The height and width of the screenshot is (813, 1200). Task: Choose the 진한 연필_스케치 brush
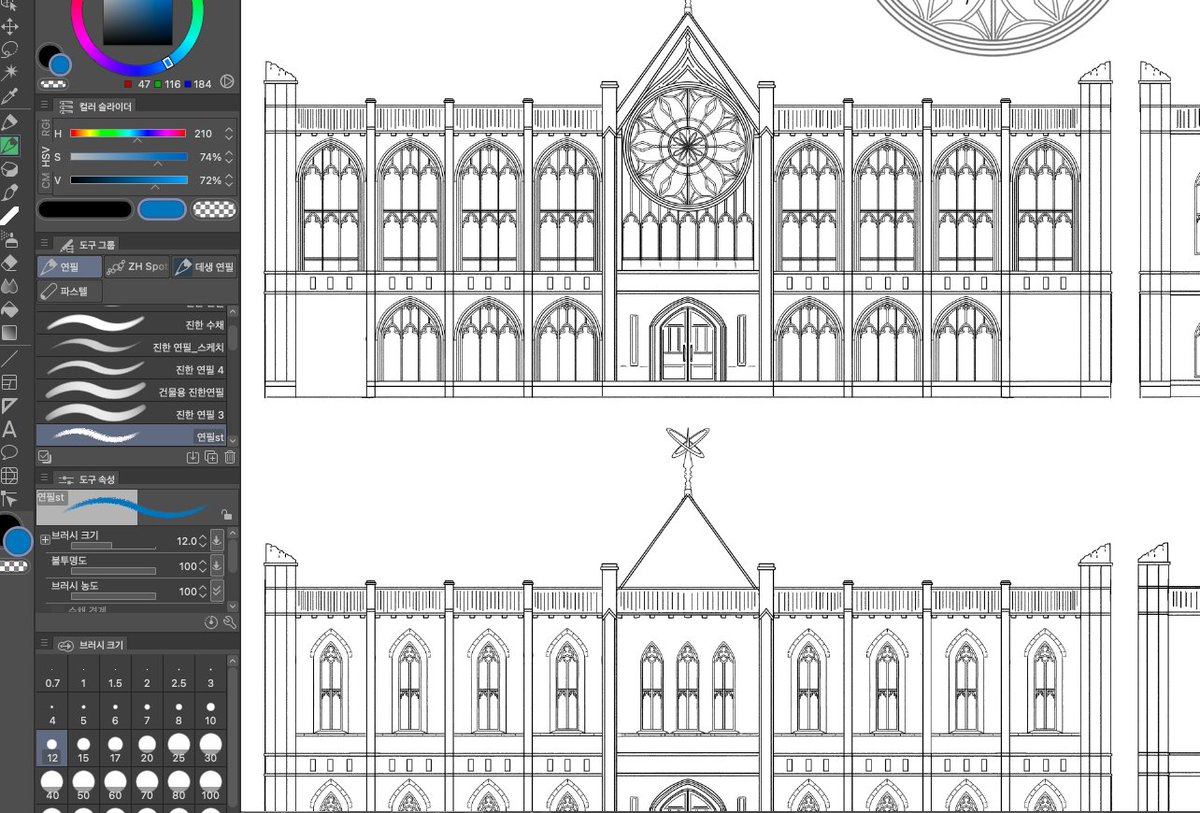(x=132, y=347)
